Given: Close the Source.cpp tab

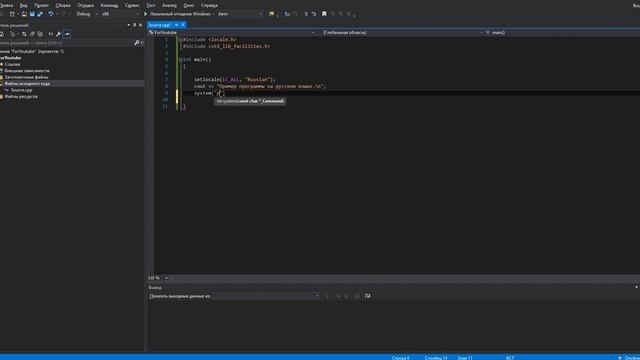Looking at the screenshot, I should click(183, 25).
